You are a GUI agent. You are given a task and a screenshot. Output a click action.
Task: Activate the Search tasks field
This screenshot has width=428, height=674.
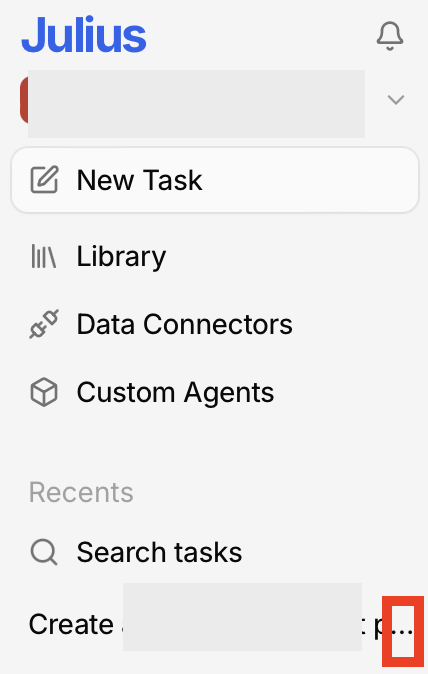pos(215,552)
